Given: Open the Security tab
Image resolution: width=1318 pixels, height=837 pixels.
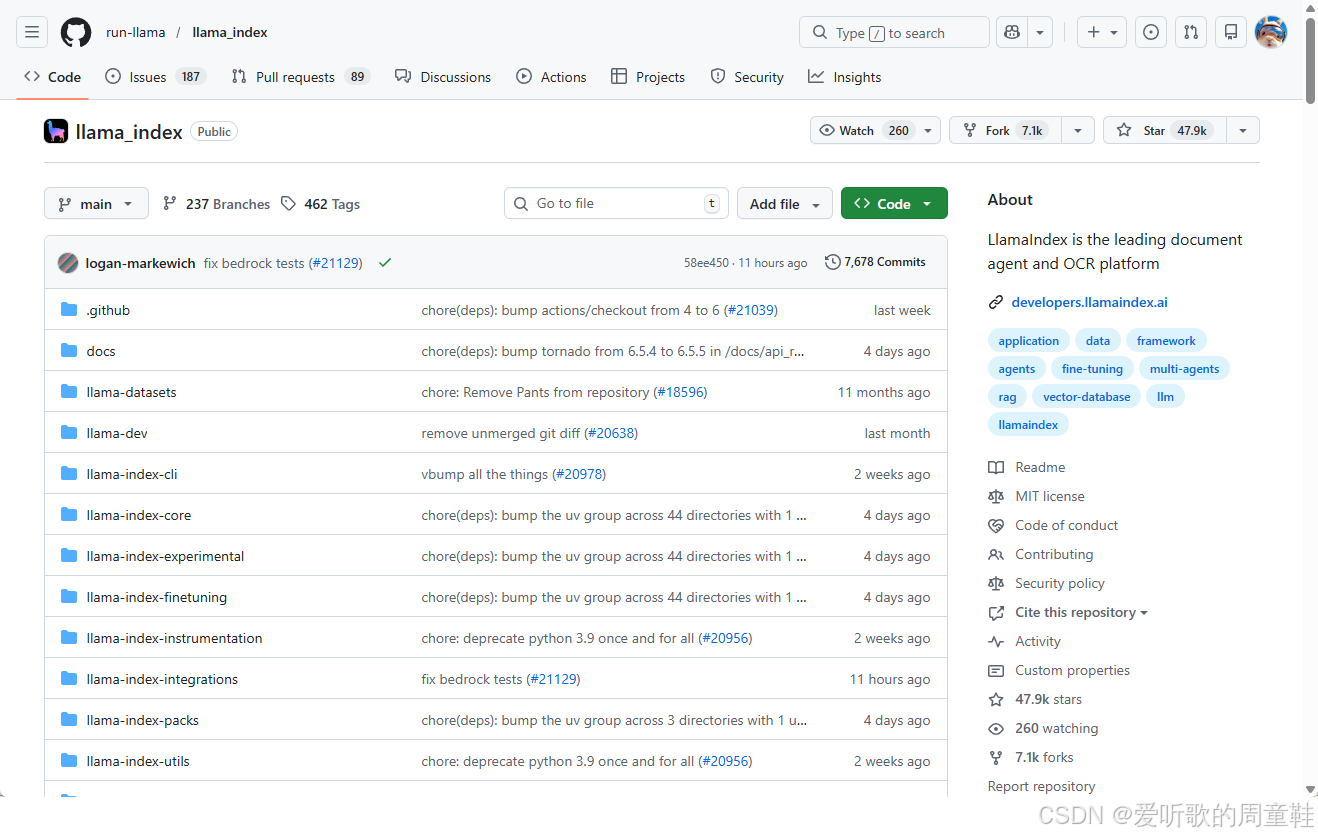Looking at the screenshot, I should click(747, 77).
